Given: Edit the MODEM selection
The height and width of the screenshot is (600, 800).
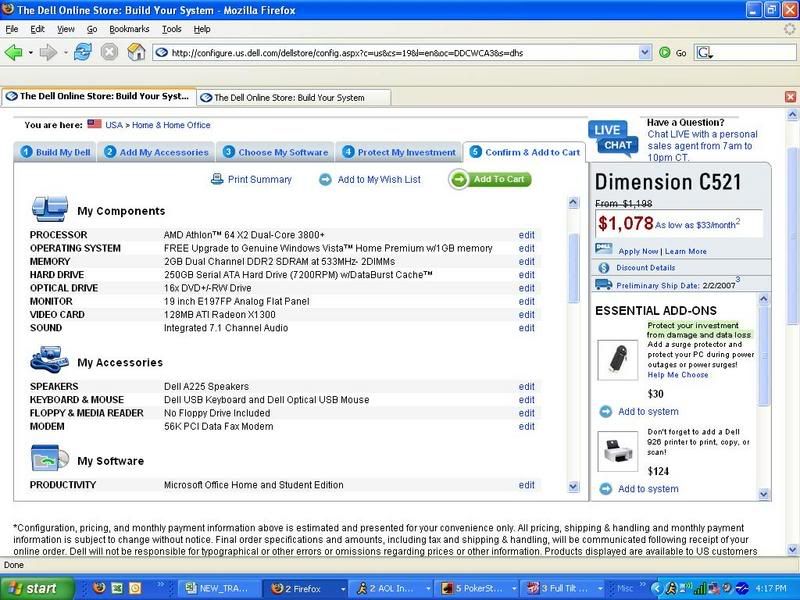Looking at the screenshot, I should coord(527,427).
